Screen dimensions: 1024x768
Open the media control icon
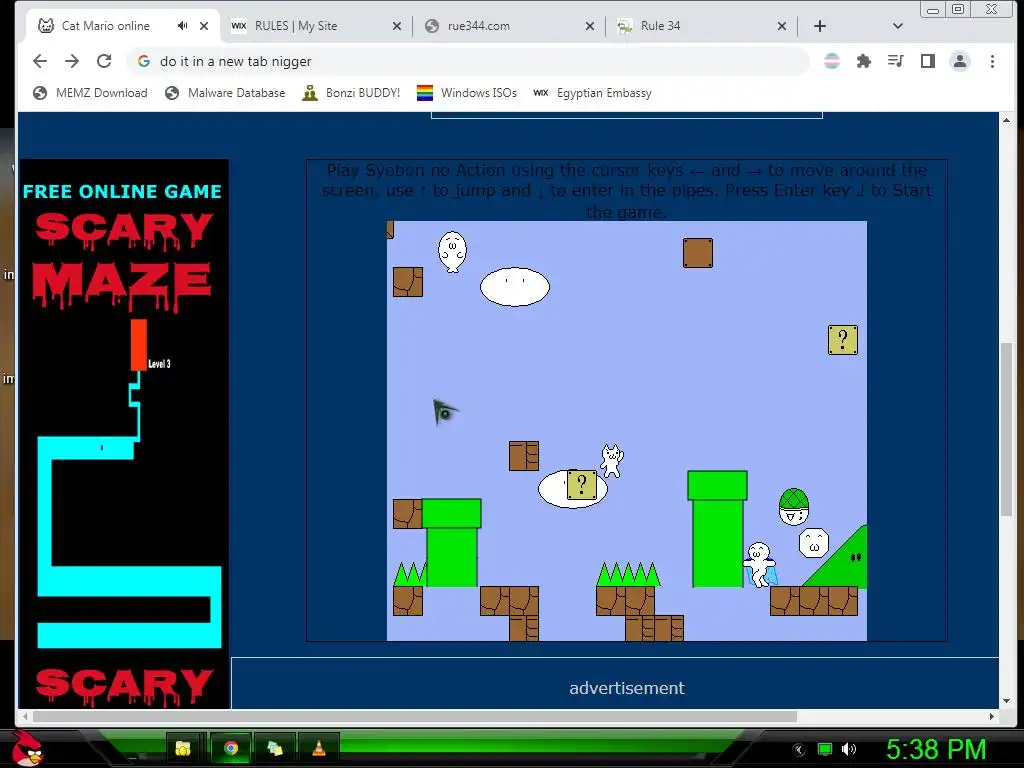coord(895,61)
